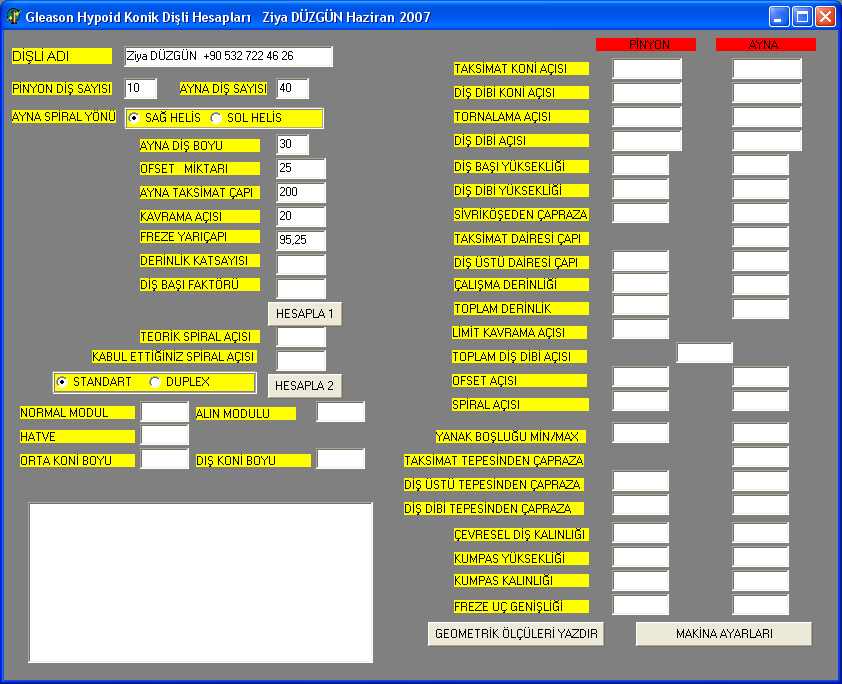
Task: Click the application icon in title bar
Action: click(x=14, y=16)
